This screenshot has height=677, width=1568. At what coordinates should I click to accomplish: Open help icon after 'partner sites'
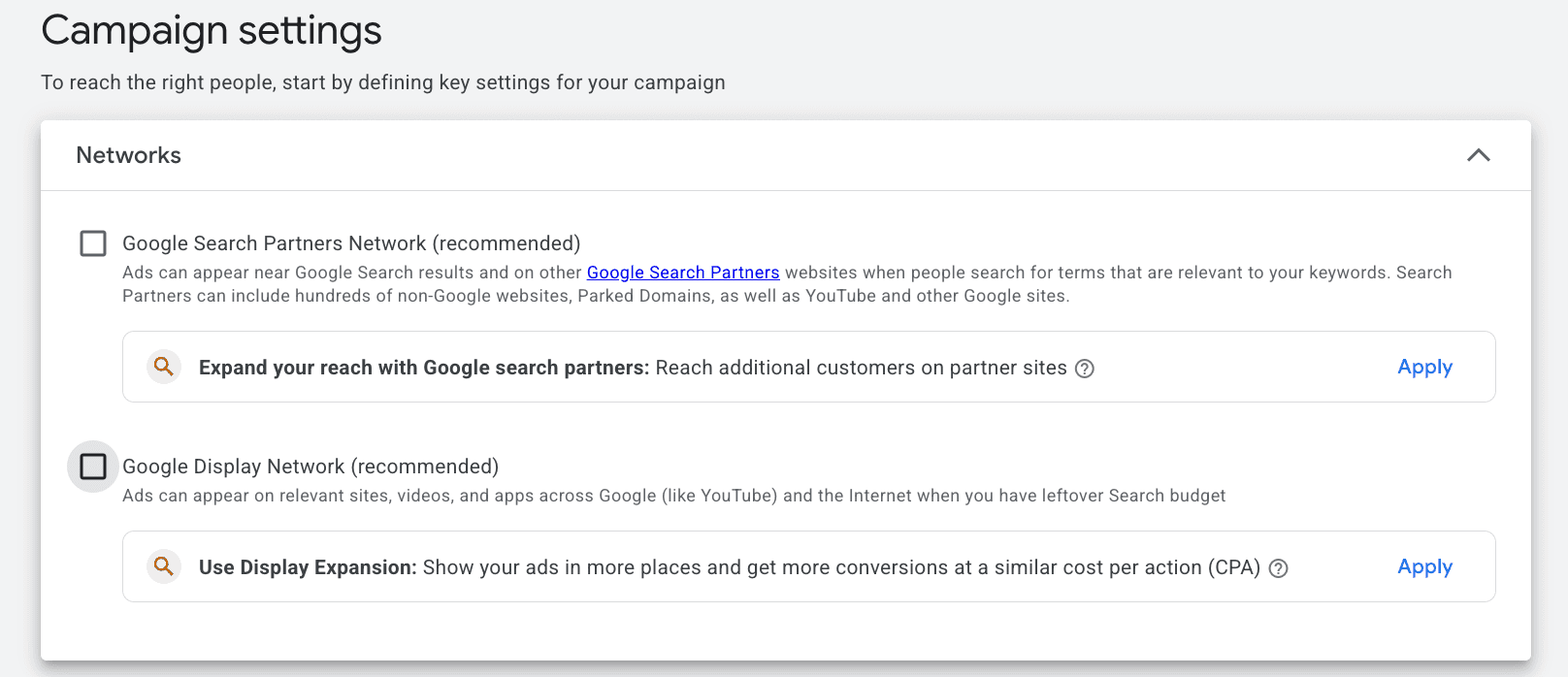pyautogui.click(x=1085, y=369)
